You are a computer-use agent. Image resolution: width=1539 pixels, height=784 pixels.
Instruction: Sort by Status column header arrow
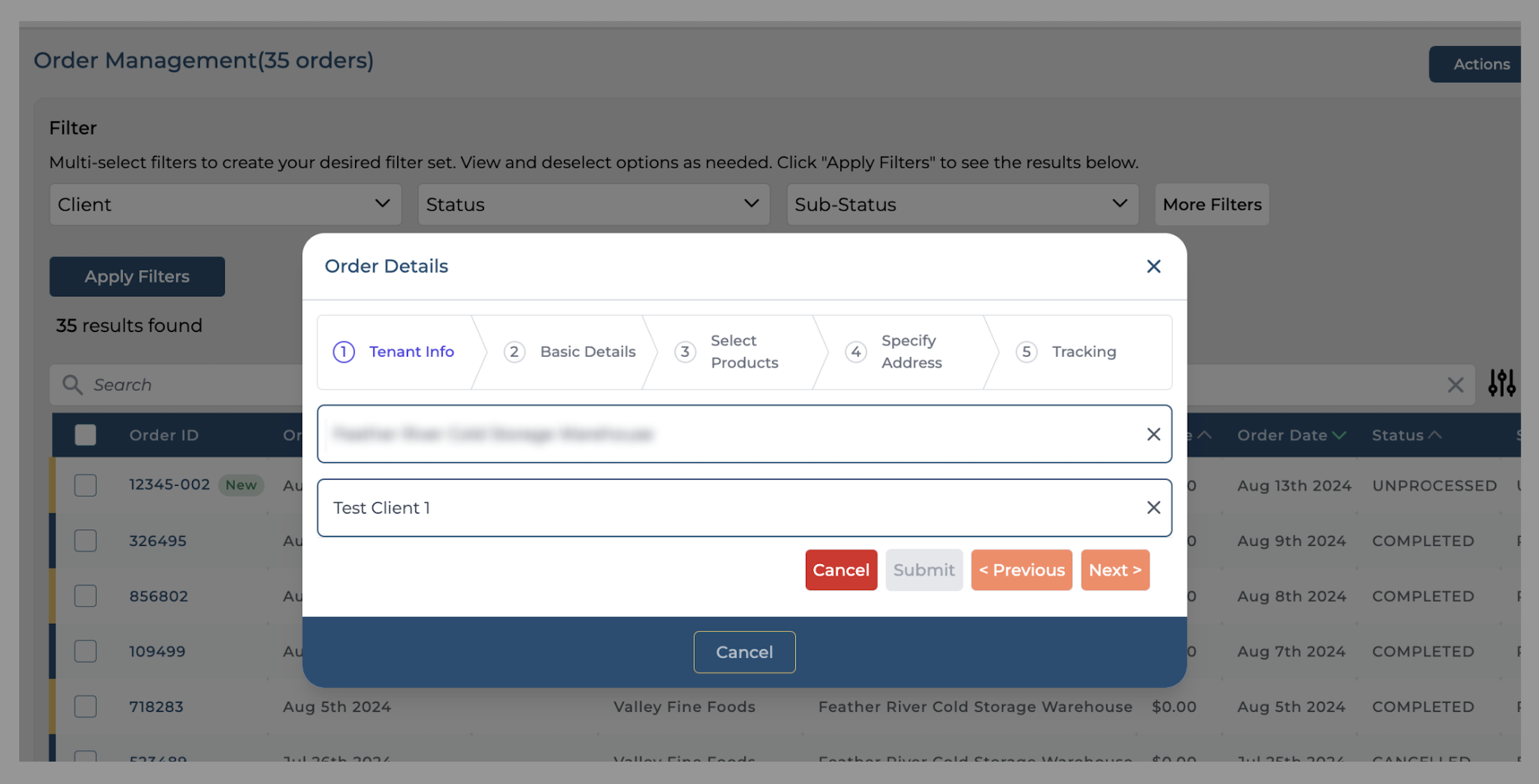coord(1435,435)
